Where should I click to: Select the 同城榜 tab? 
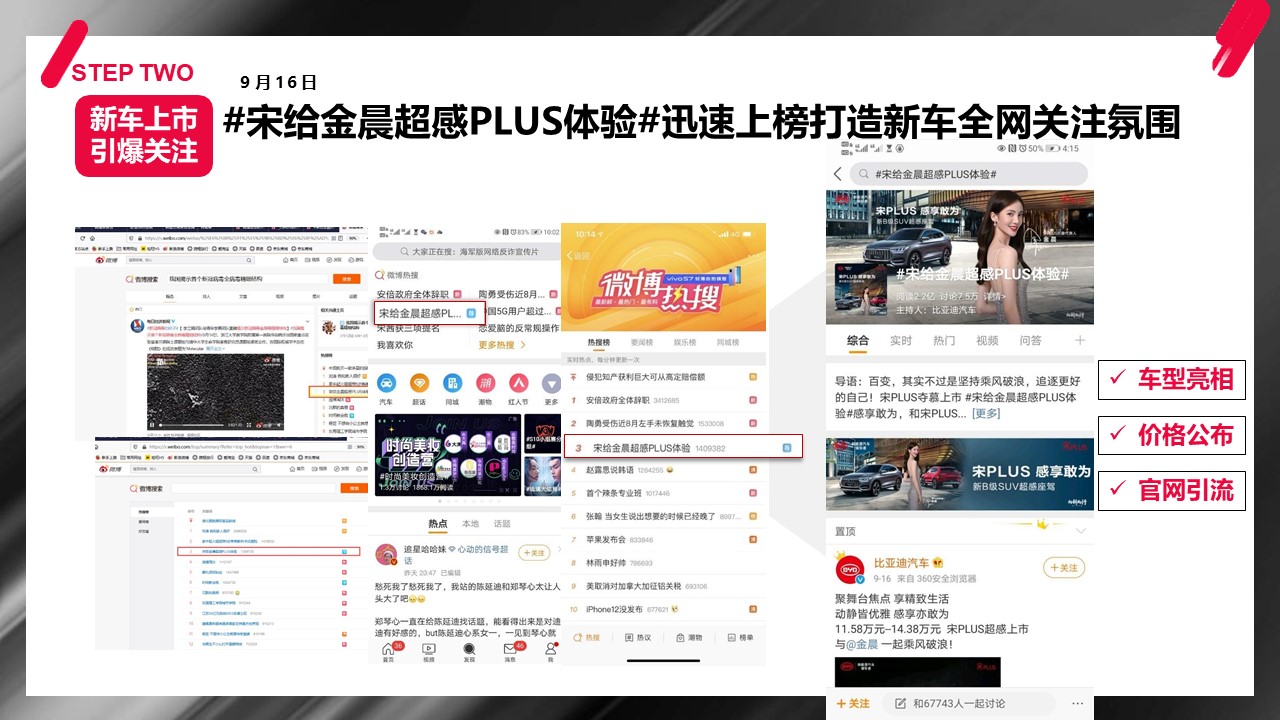coord(728,343)
